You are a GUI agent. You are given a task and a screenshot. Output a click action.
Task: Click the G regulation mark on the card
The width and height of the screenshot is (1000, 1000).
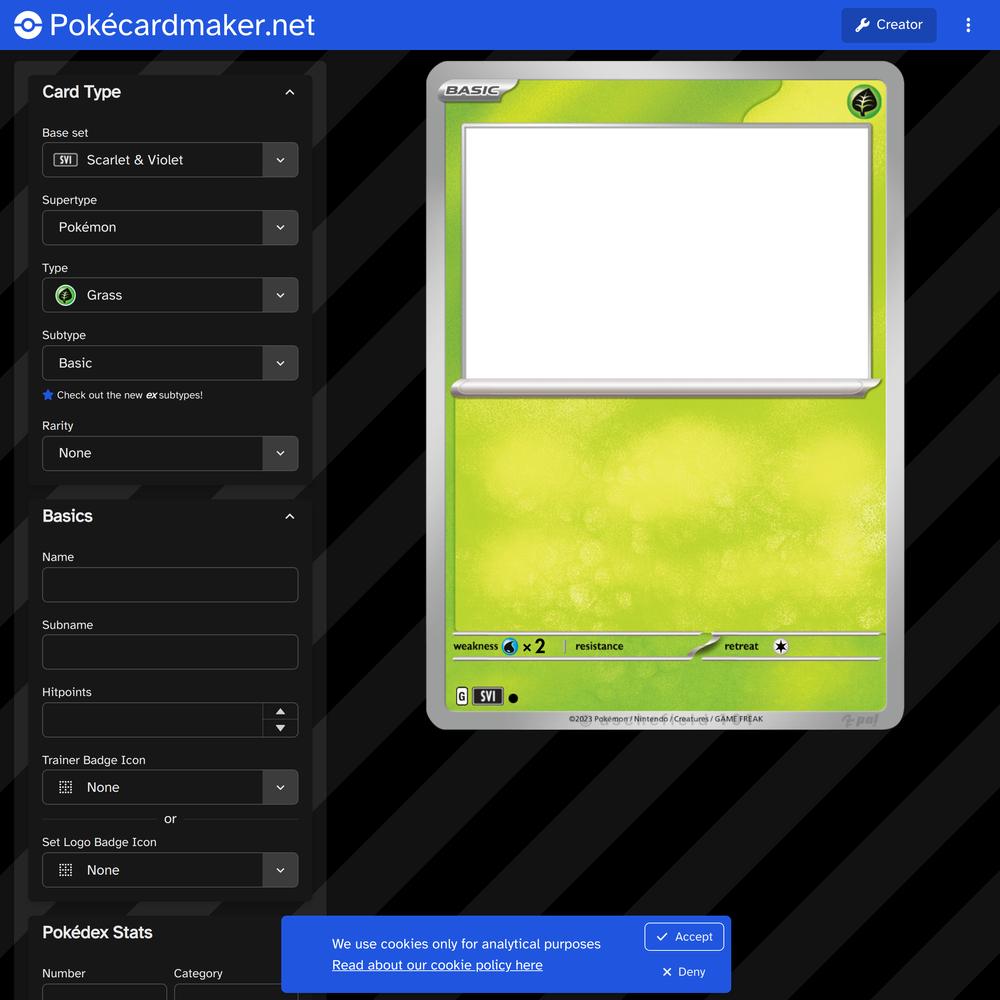tap(462, 696)
